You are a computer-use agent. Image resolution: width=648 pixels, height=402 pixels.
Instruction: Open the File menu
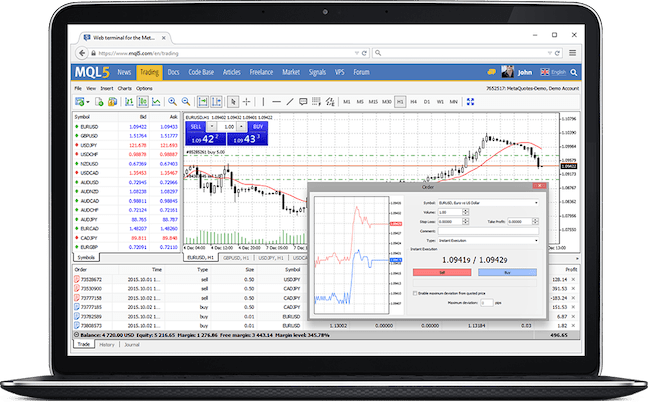point(78,88)
